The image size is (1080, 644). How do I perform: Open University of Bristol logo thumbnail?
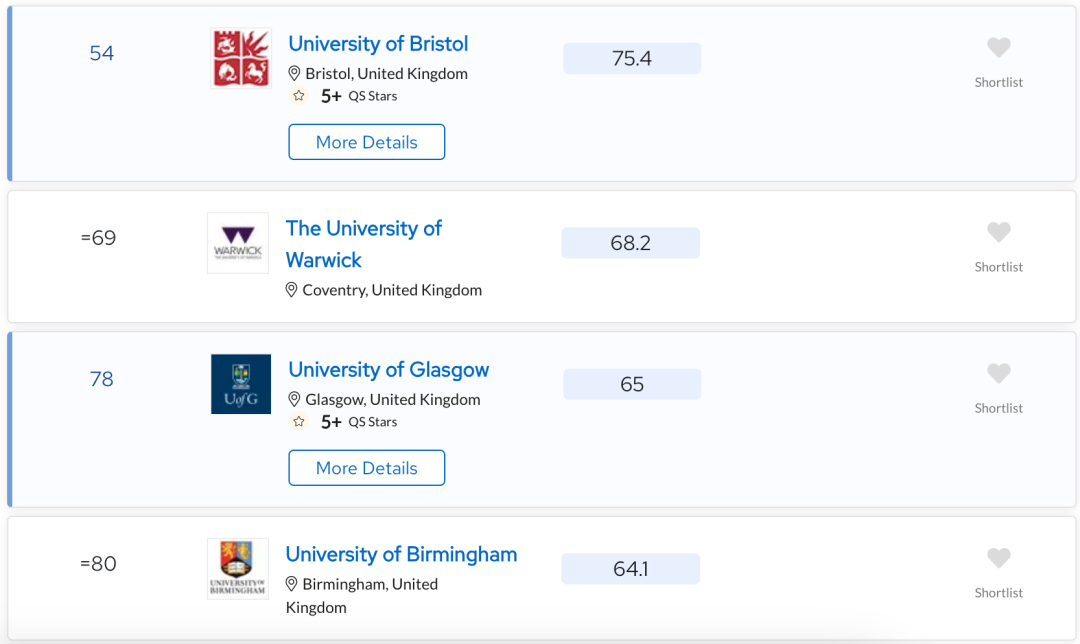pyautogui.click(x=241, y=59)
